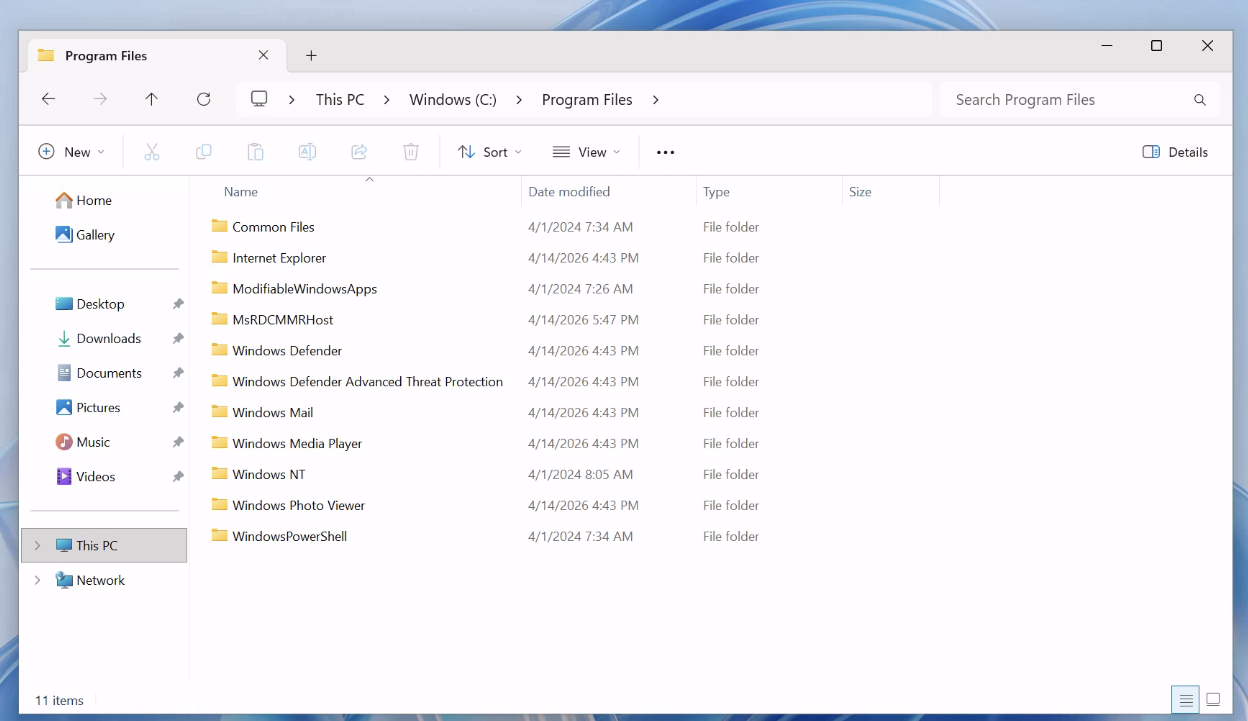
Task: Select Internet Explorer folder name
Action: tap(279, 258)
